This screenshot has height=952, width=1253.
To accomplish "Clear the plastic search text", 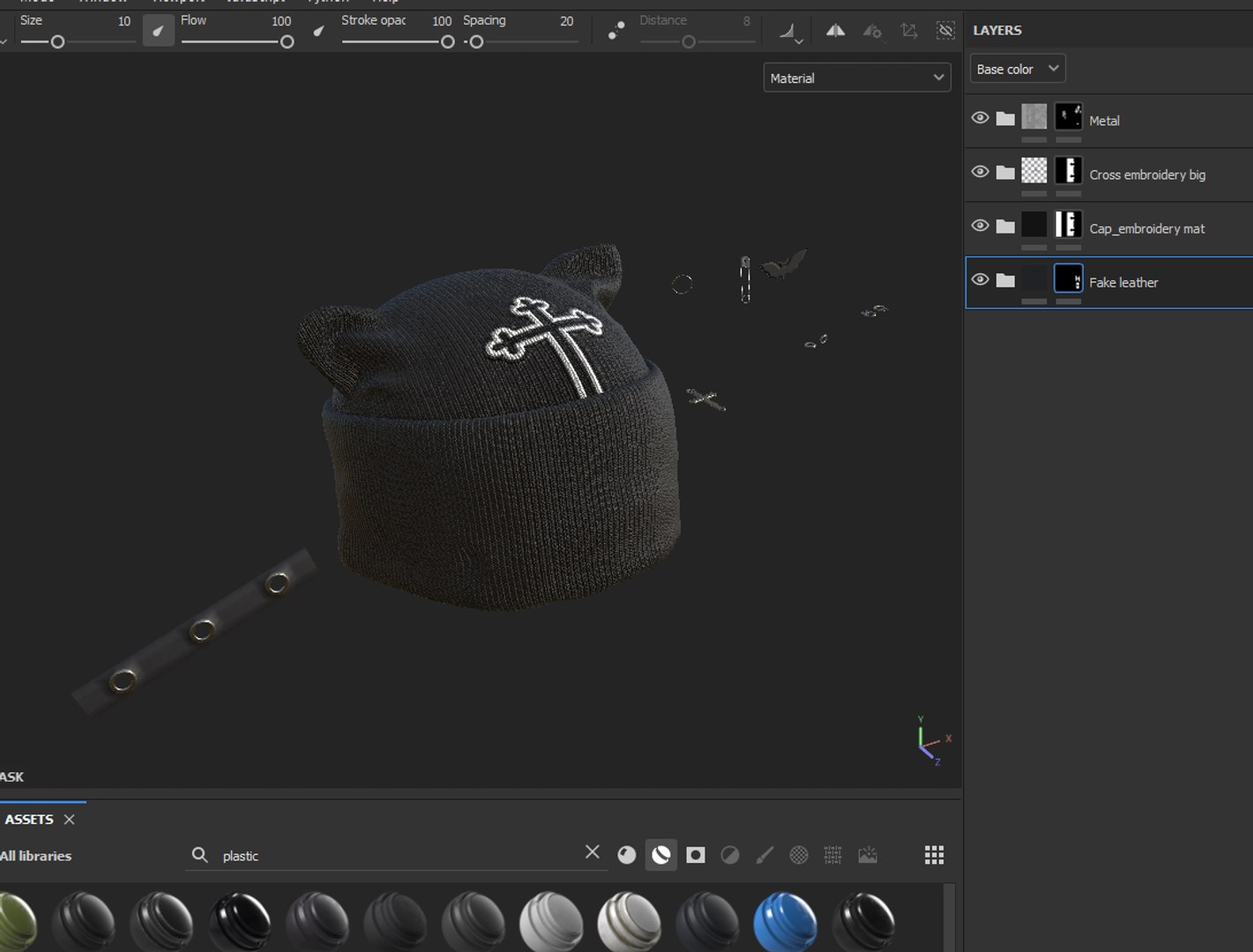I will pos(593,852).
